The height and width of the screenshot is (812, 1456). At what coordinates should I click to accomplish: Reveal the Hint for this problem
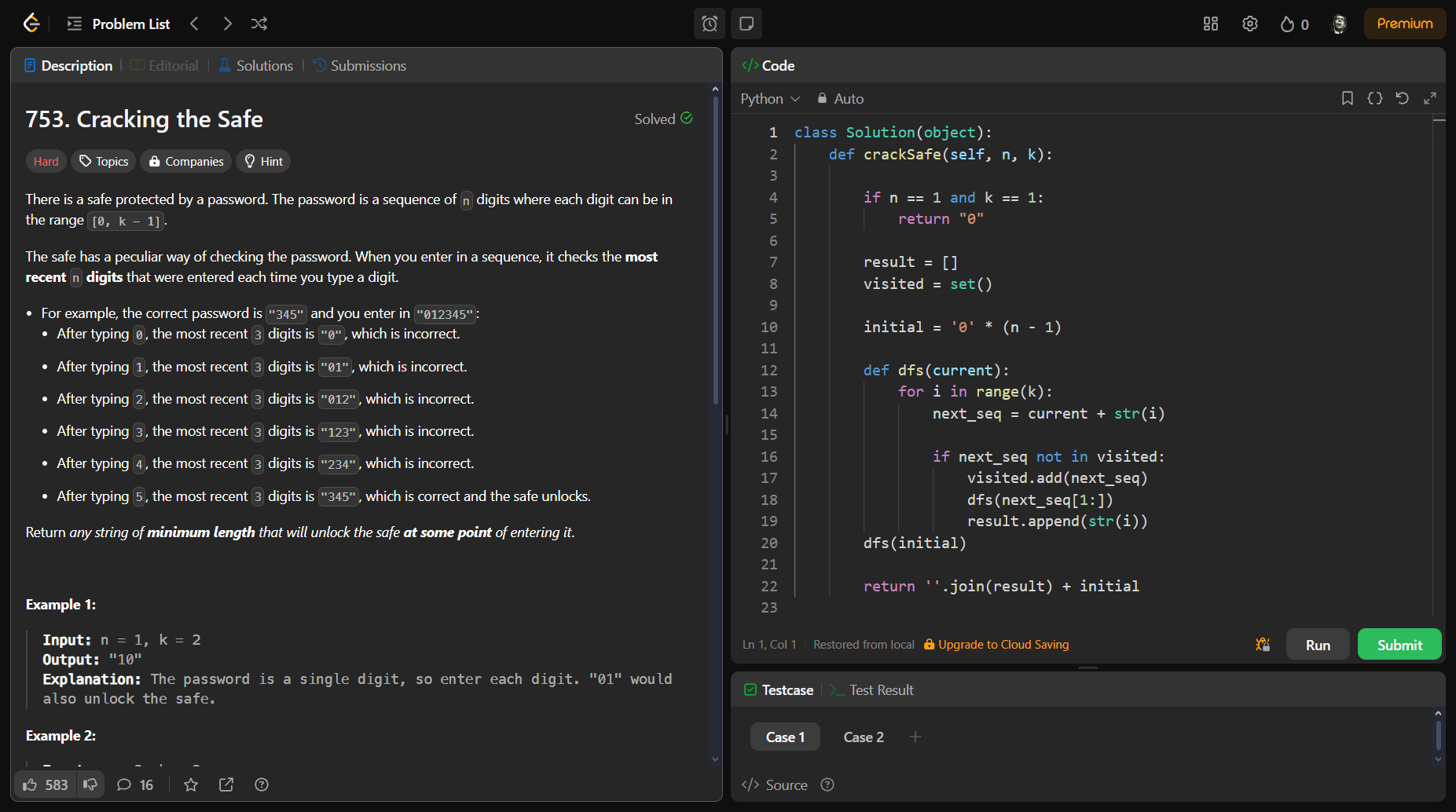pos(262,161)
